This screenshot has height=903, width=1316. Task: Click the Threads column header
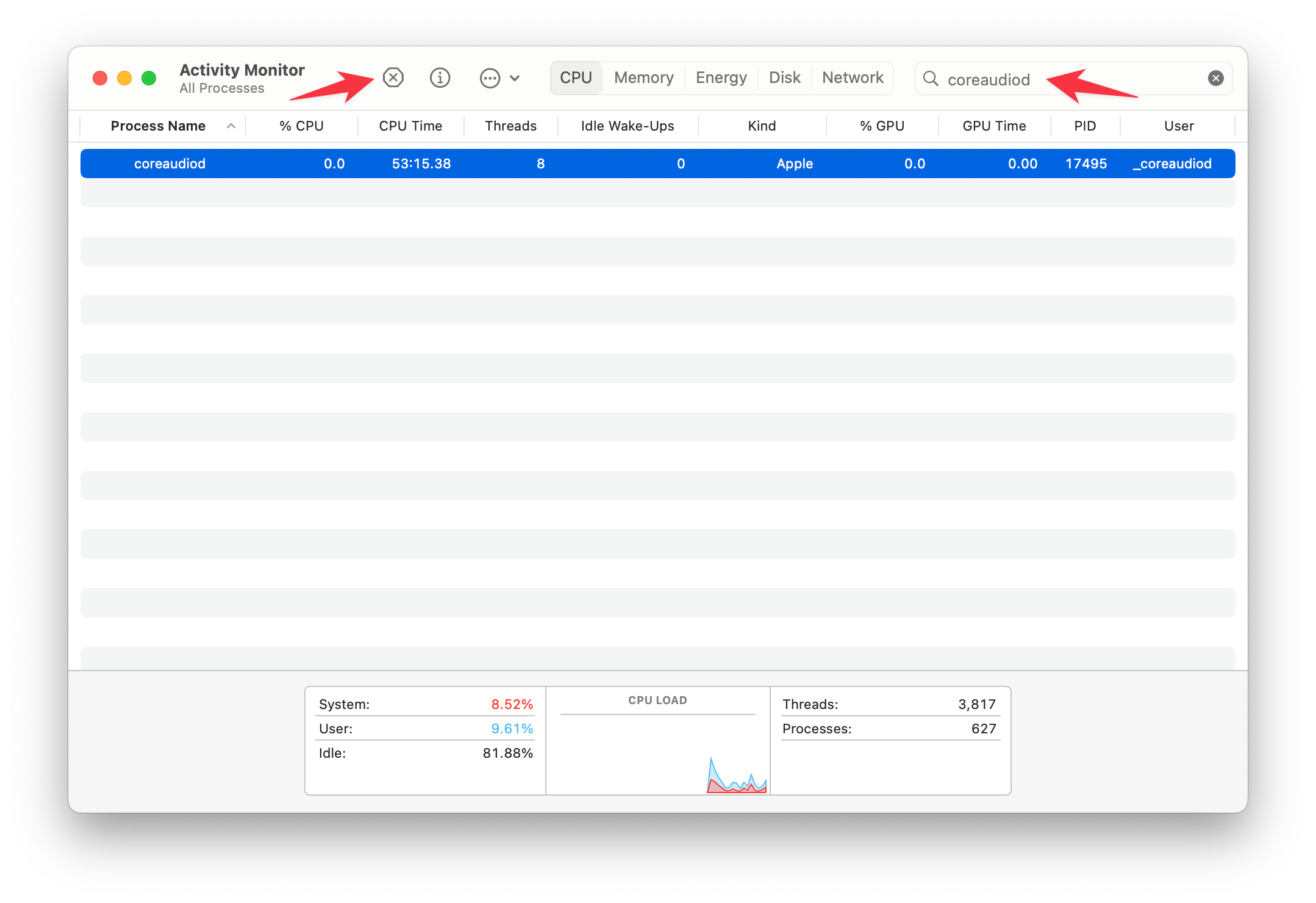coord(511,126)
